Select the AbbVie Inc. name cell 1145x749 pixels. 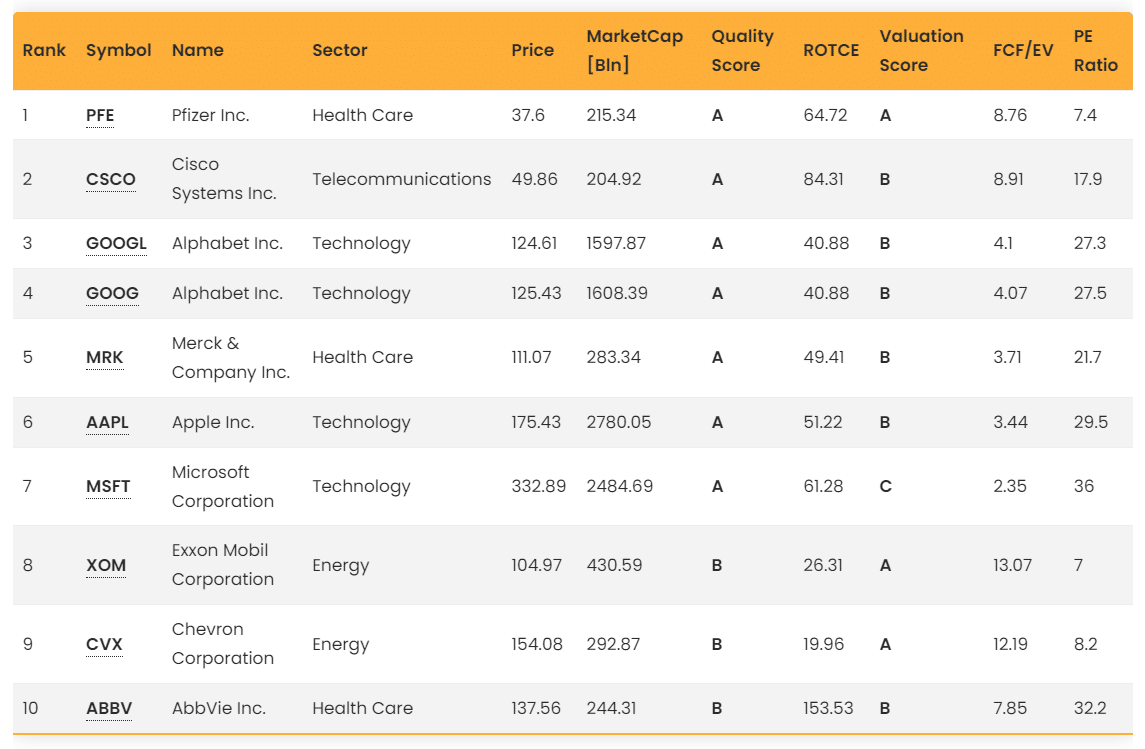(x=219, y=709)
